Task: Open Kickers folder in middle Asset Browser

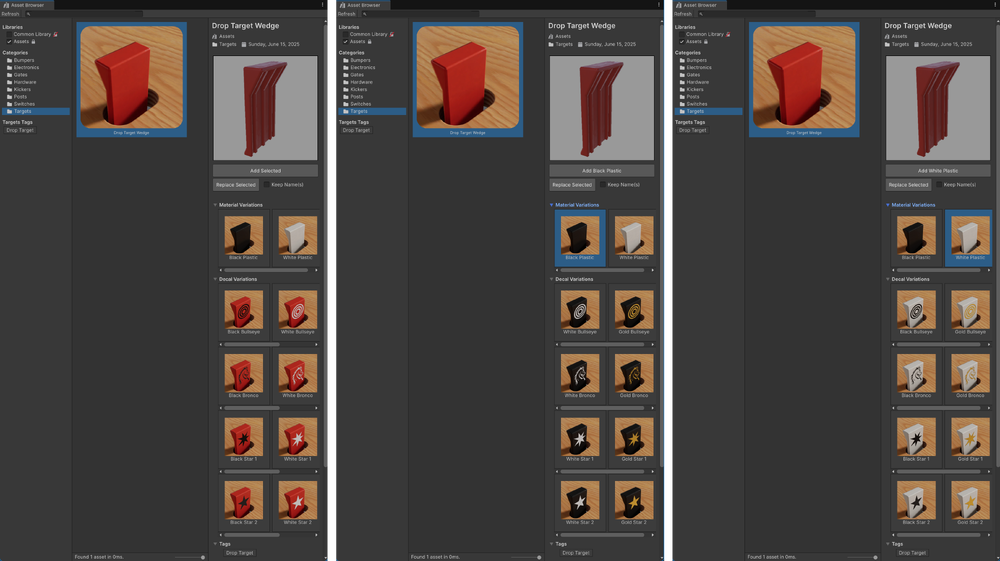Action: click(x=358, y=89)
